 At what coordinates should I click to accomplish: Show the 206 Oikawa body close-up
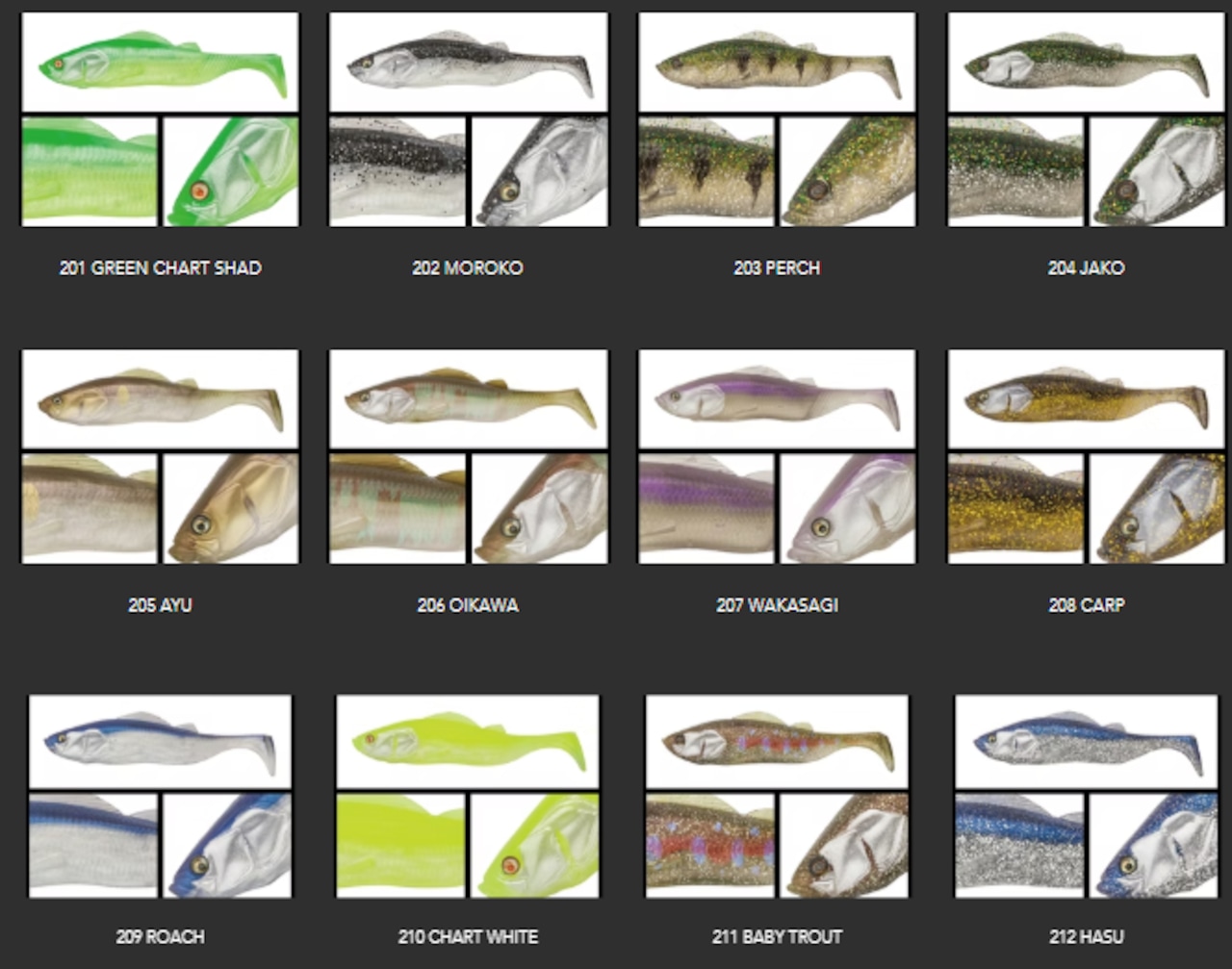pyautogui.click(x=398, y=509)
